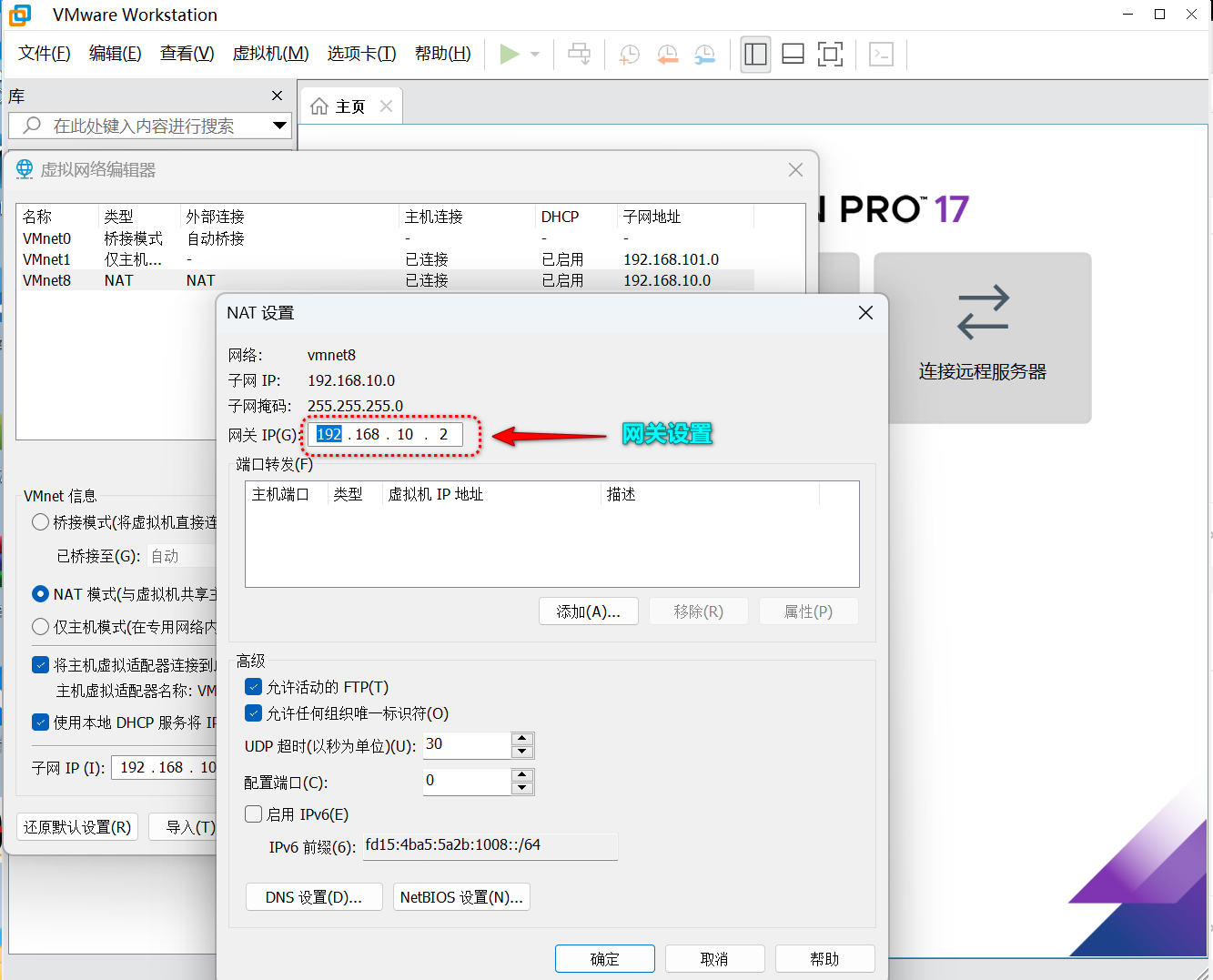Viewport: 1213px width, 980px height.
Task: Click the 导入(T) button
Action: click(x=185, y=827)
